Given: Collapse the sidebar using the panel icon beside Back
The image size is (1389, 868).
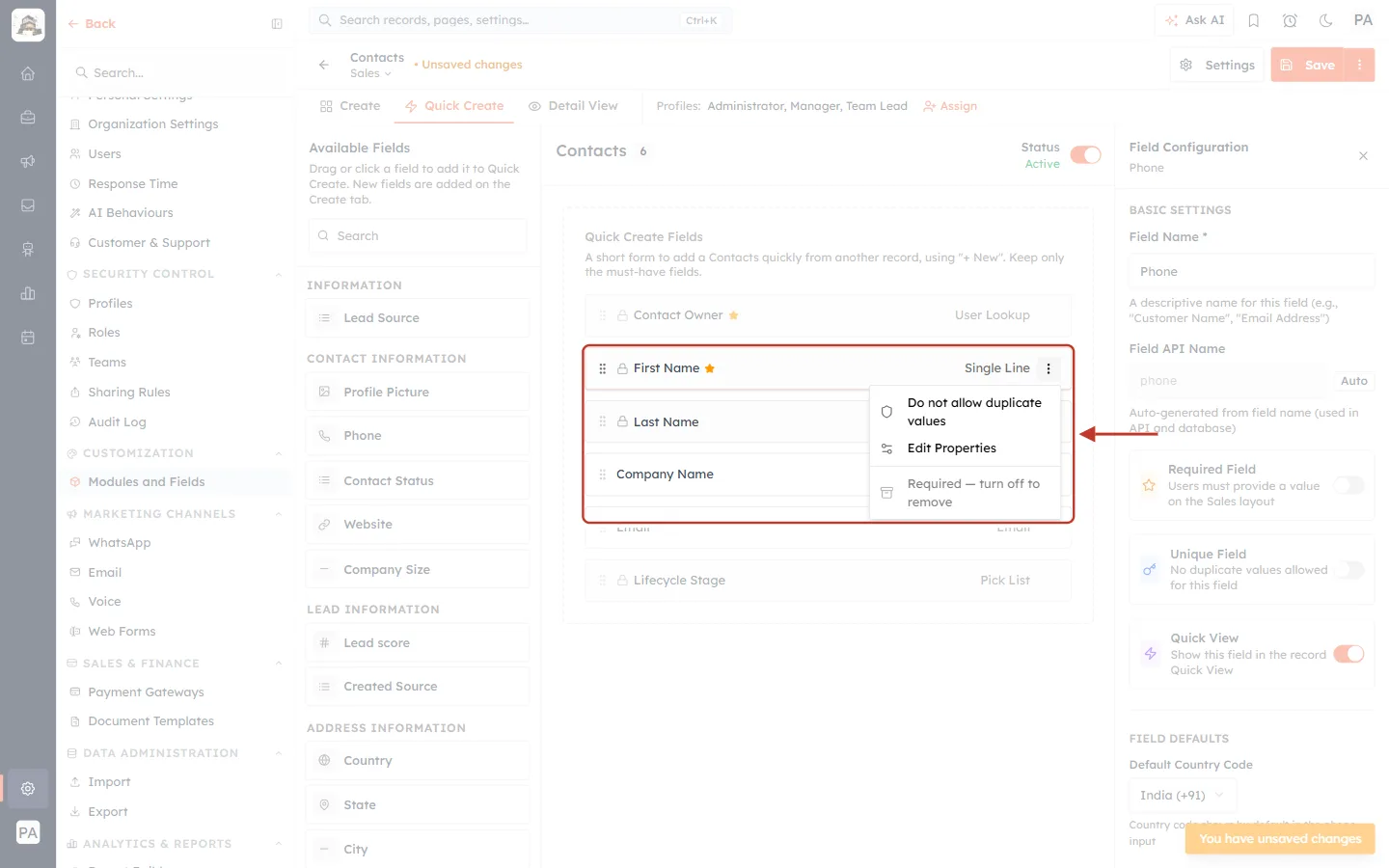Looking at the screenshot, I should [x=277, y=24].
